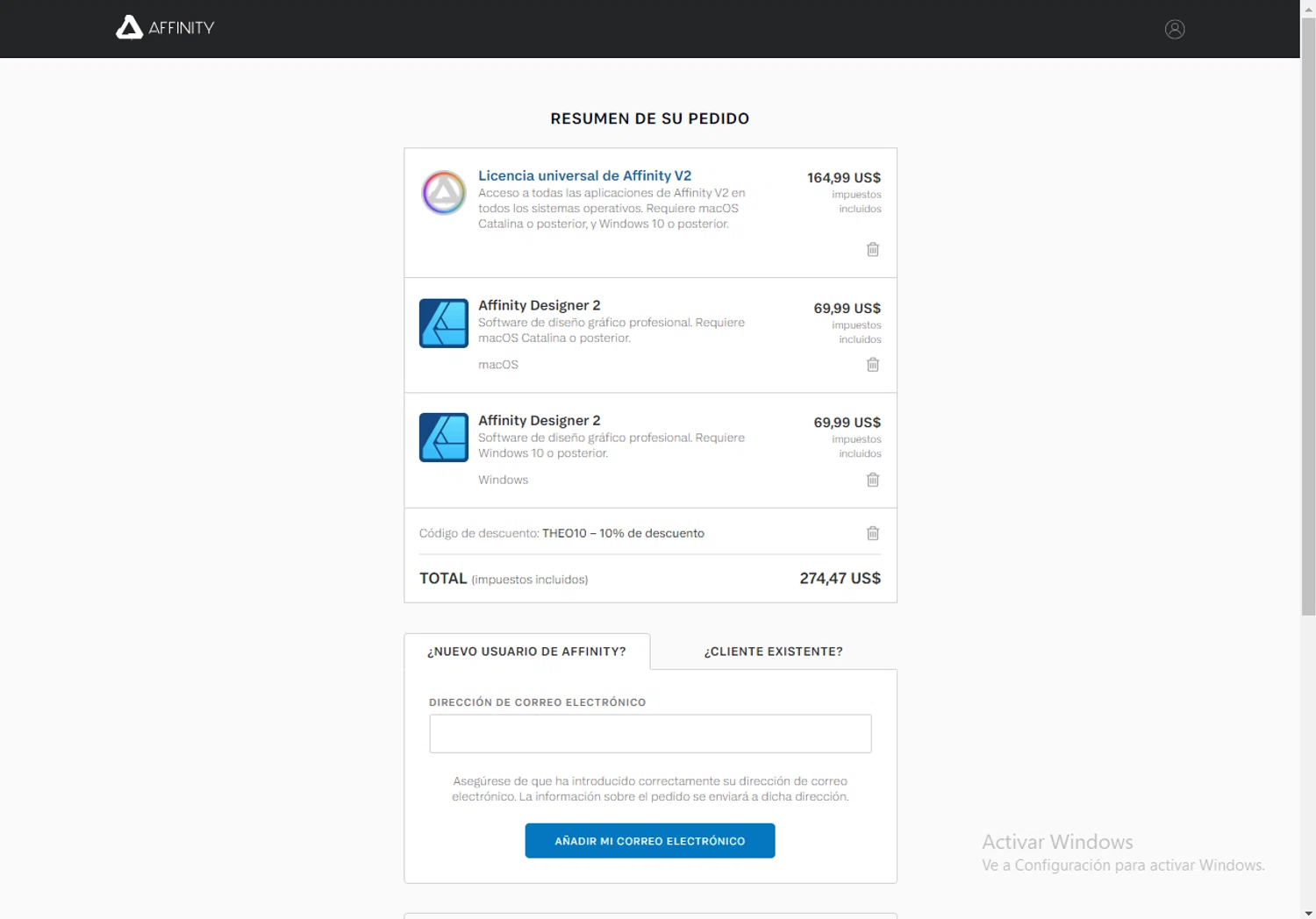
Task: Click the 164,99 US$ price
Action: [x=844, y=178]
